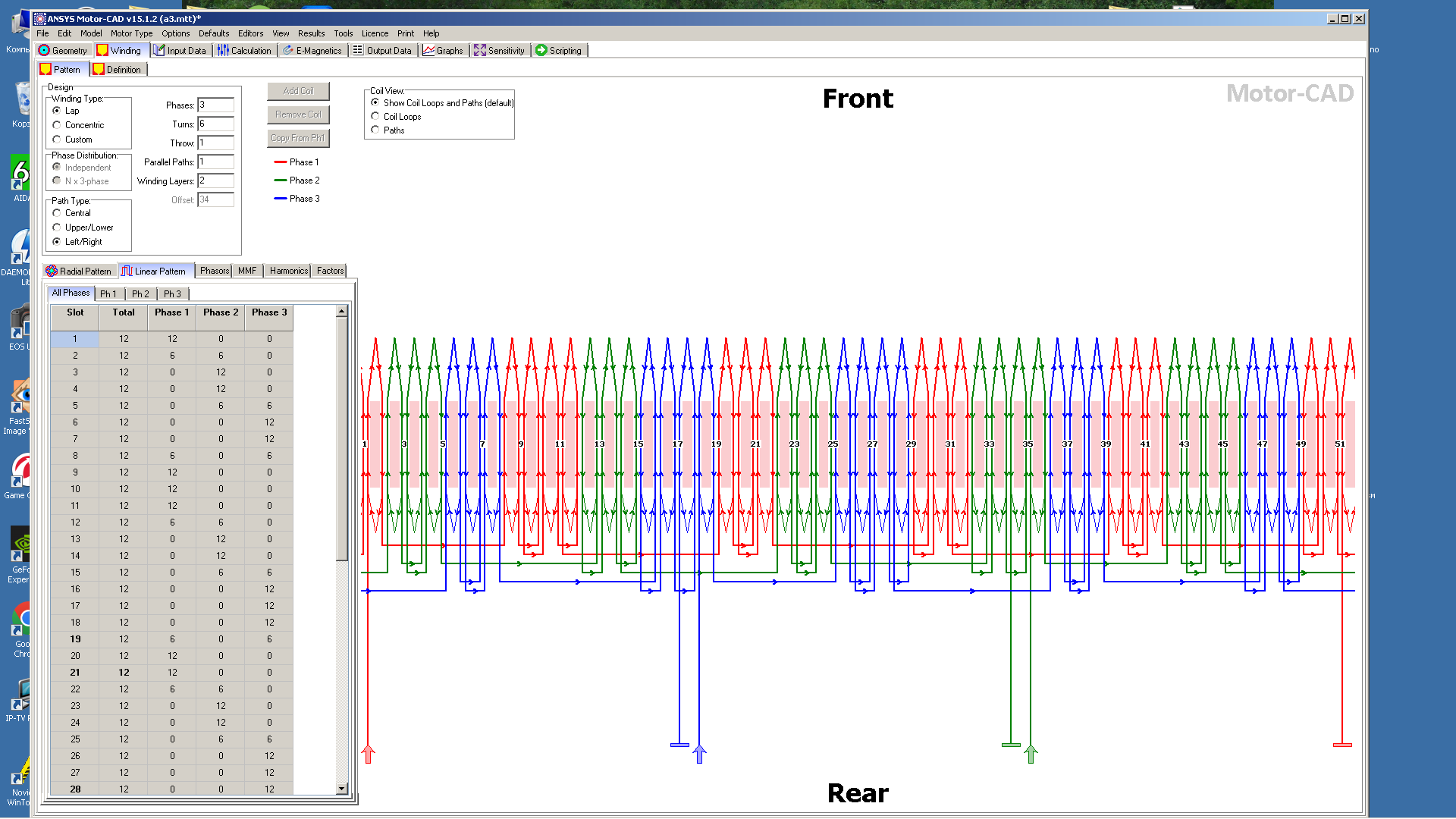Switch to Radial Pattern view
This screenshot has height=819, width=1456.
pos(79,271)
